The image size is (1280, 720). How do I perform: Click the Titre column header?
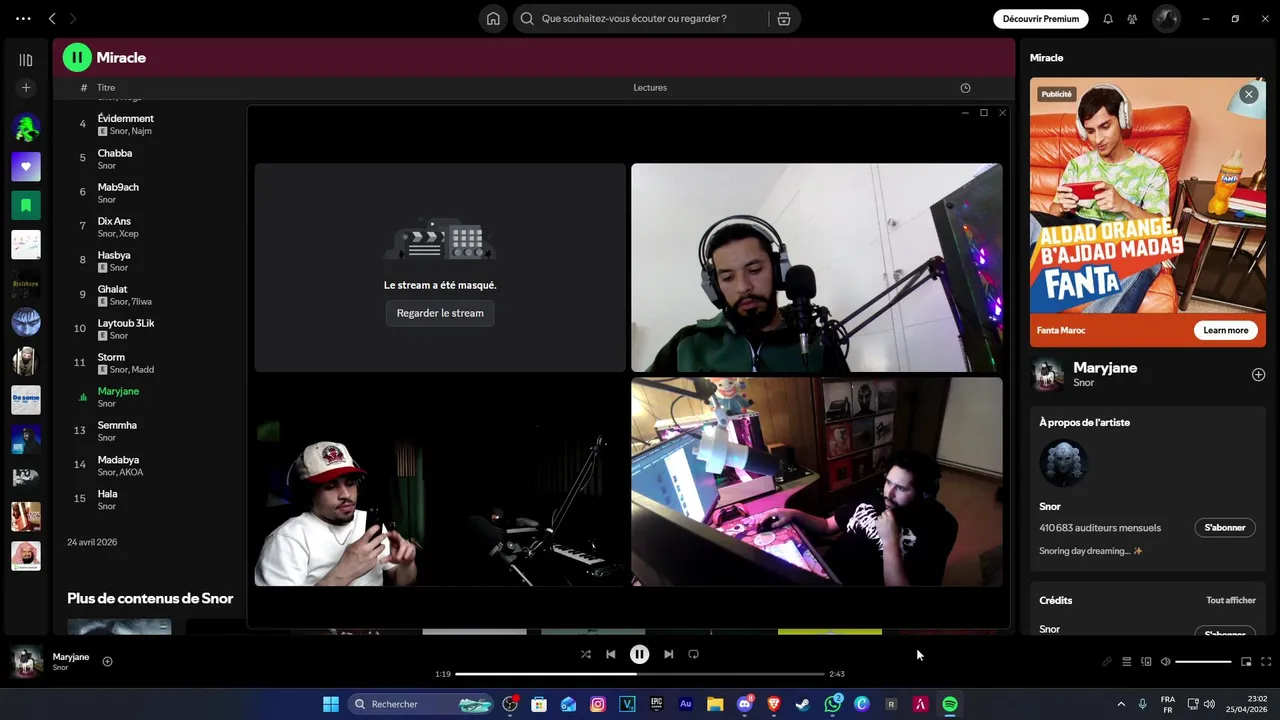tap(106, 88)
